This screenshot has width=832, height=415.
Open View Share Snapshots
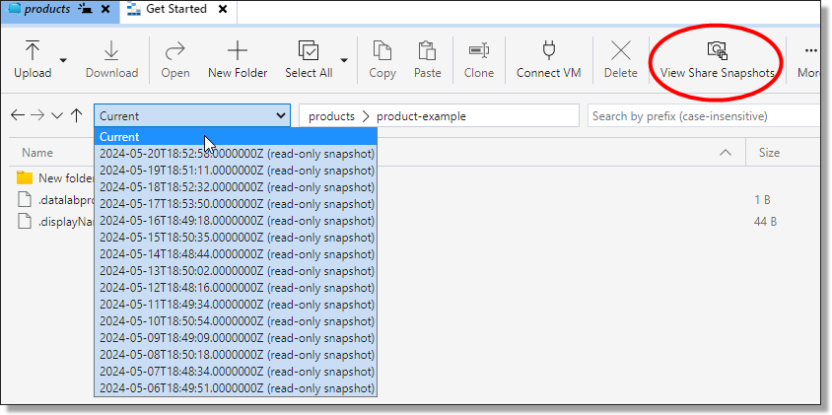[x=717, y=59]
